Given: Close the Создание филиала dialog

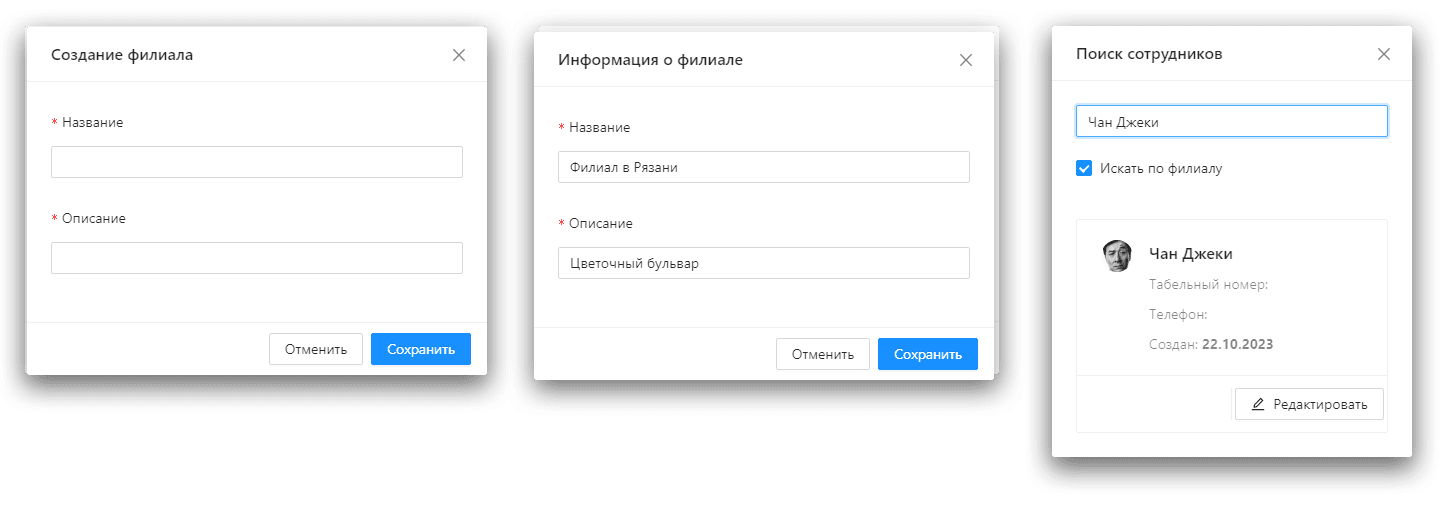Looking at the screenshot, I should coord(459,55).
